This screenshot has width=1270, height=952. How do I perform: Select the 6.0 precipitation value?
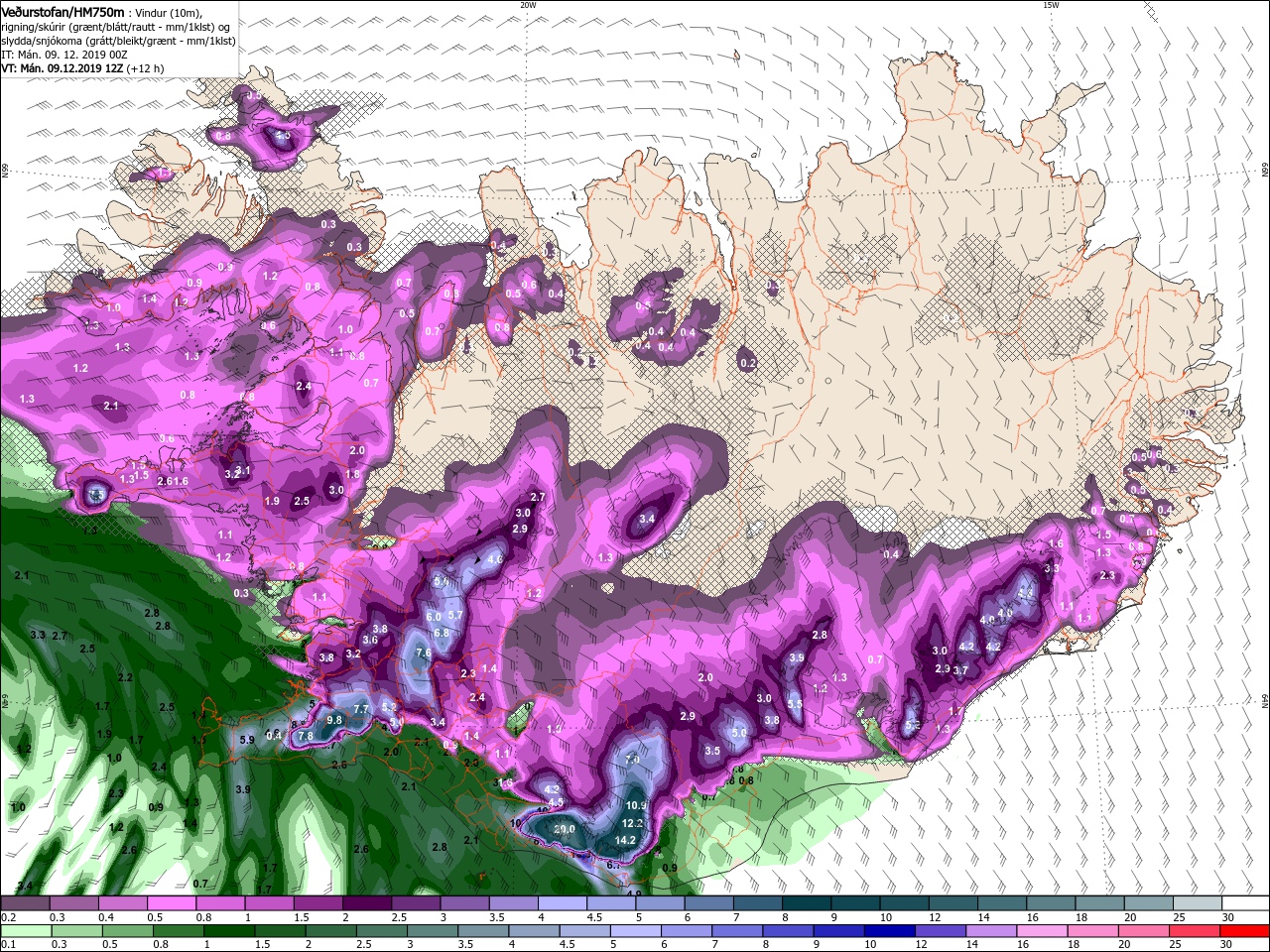tap(434, 617)
